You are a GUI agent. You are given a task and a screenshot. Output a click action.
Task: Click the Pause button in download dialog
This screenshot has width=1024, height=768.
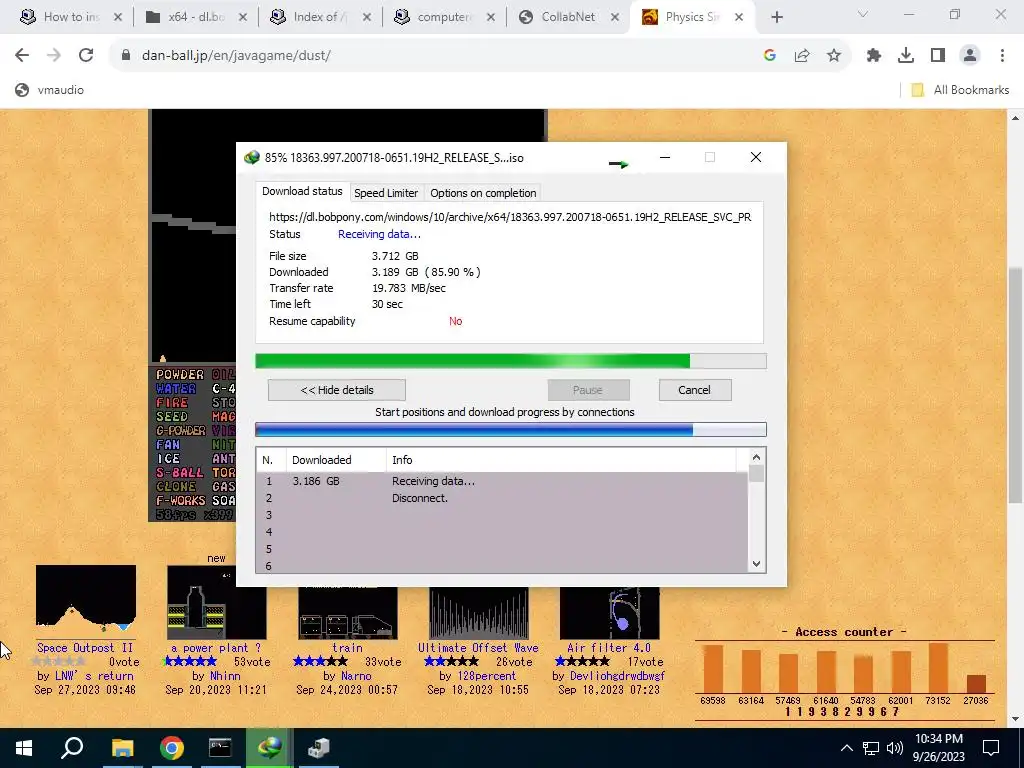(588, 390)
